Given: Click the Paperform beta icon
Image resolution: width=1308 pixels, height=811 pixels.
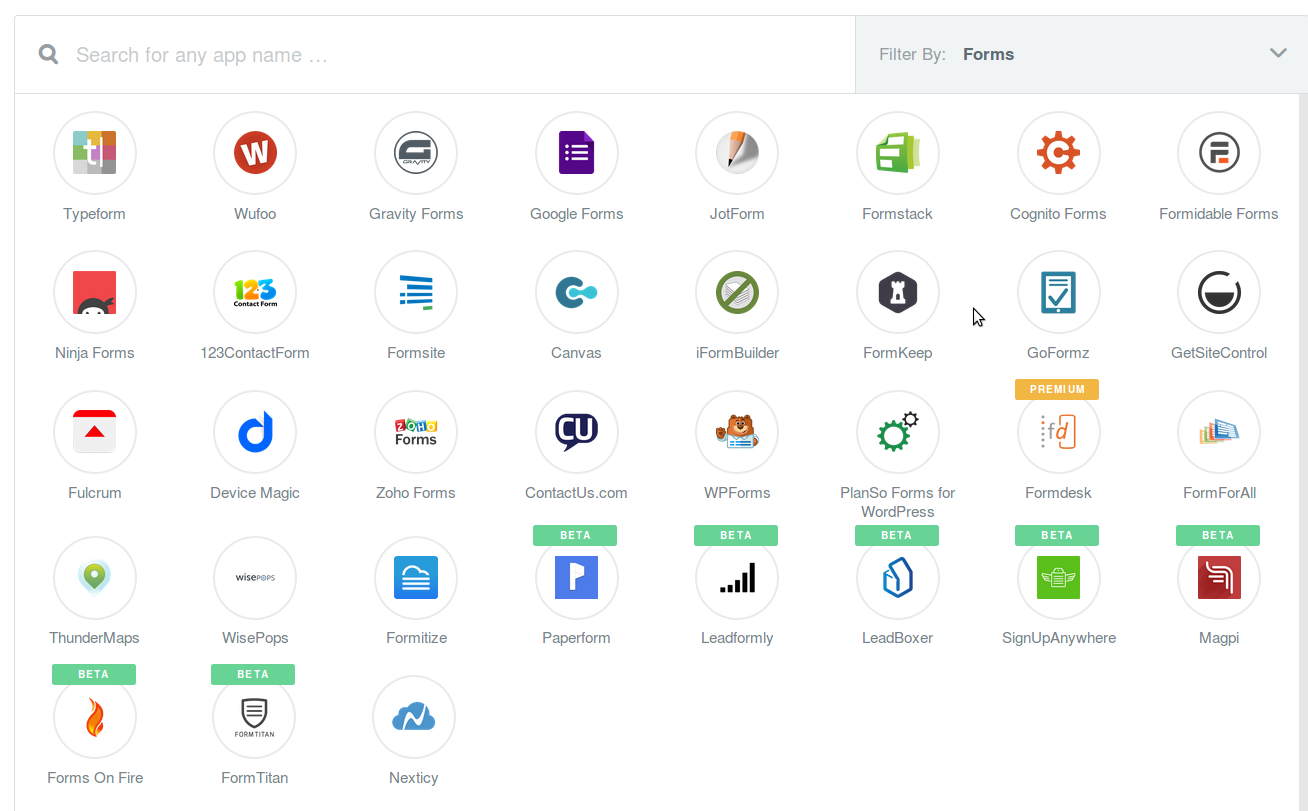Looking at the screenshot, I should point(577,577).
